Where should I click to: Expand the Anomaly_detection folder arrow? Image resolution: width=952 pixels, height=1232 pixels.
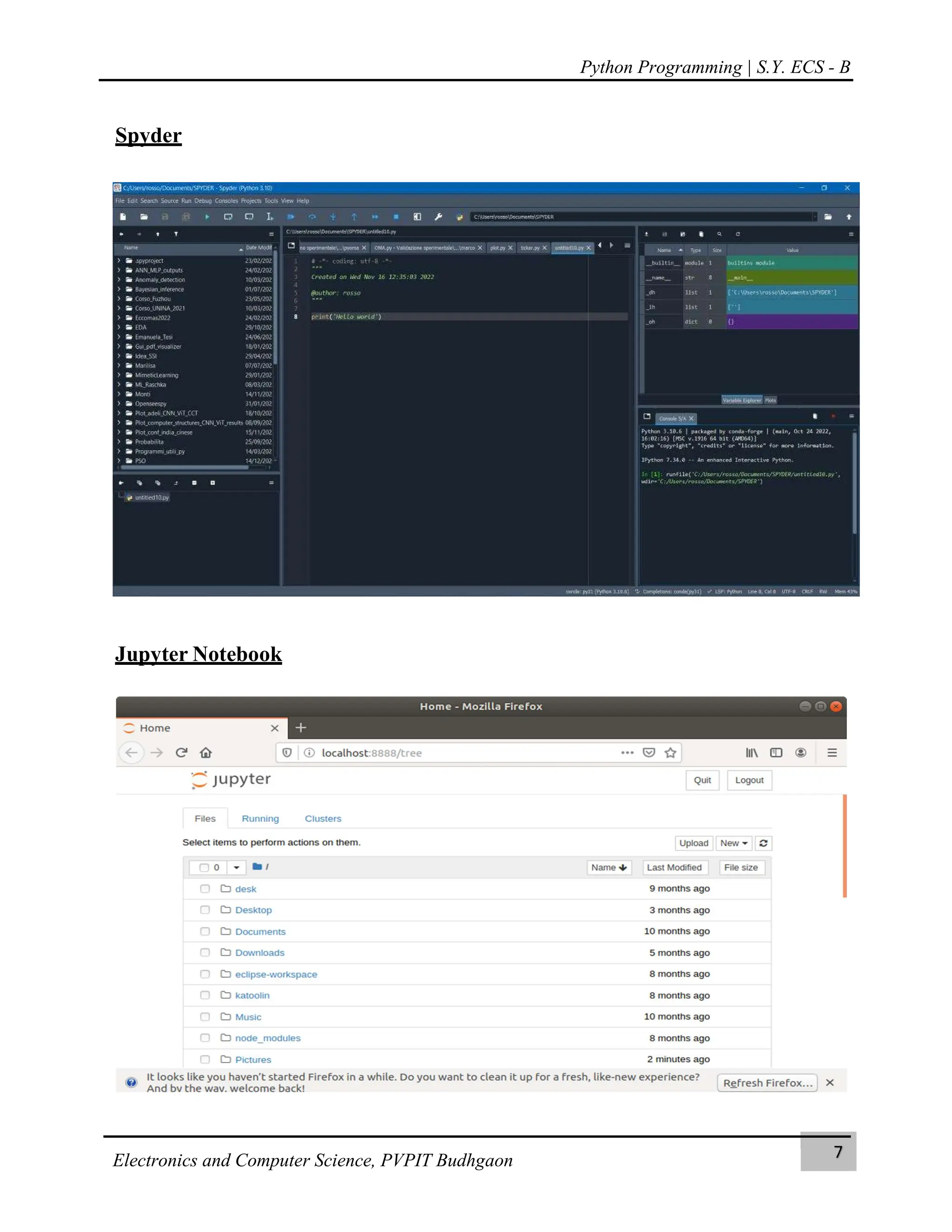pyautogui.click(x=119, y=280)
